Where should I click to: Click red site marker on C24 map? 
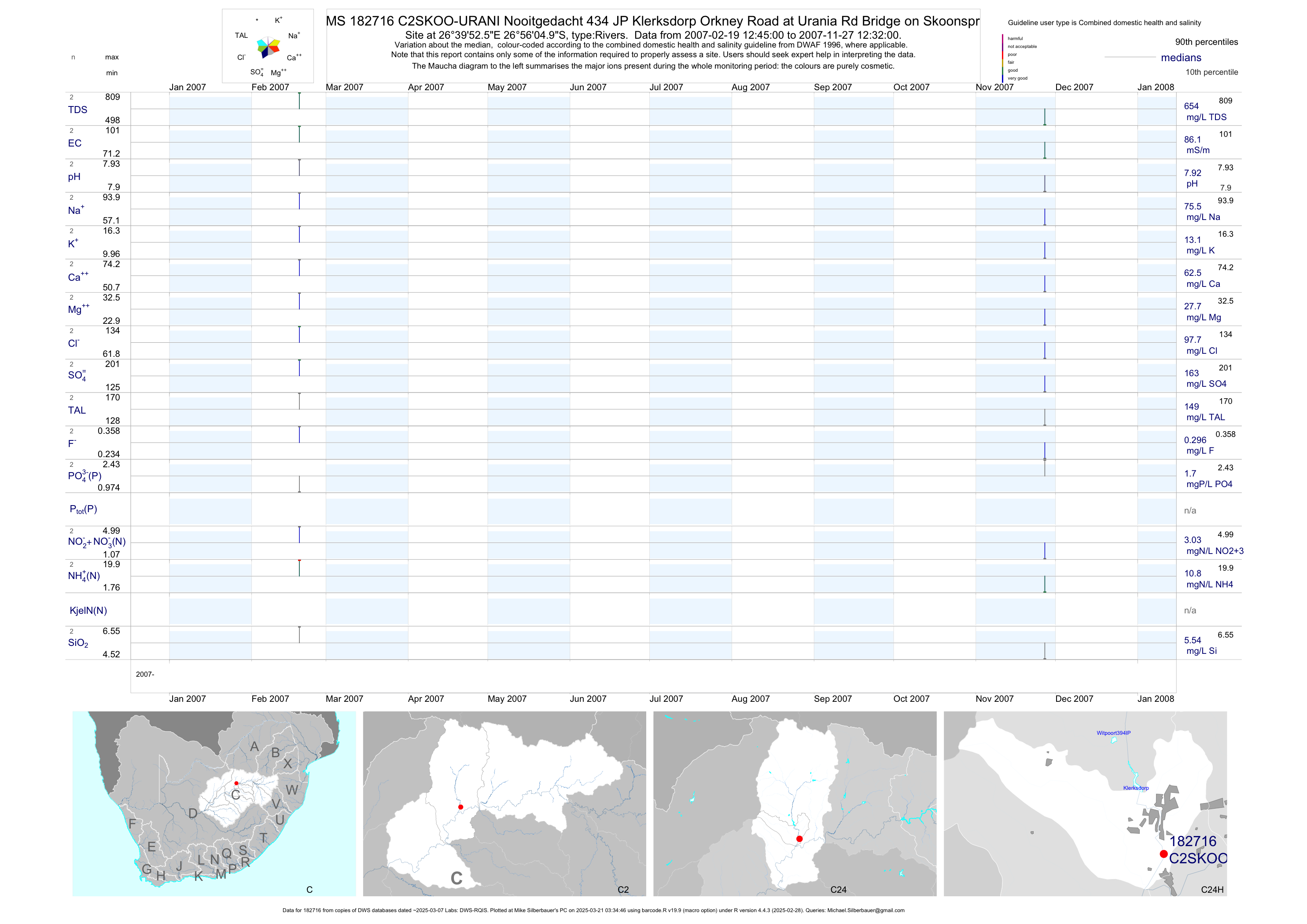[799, 839]
